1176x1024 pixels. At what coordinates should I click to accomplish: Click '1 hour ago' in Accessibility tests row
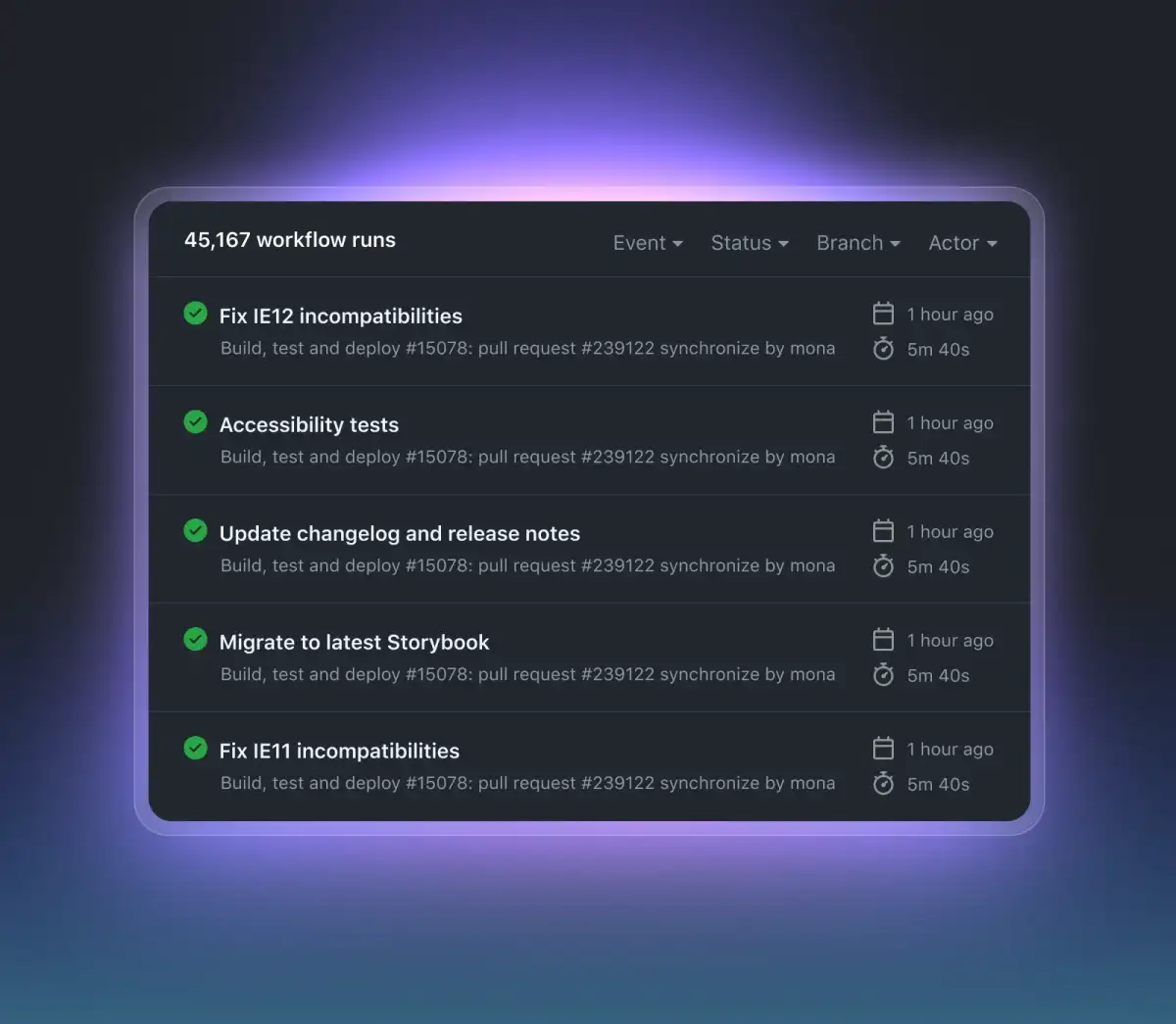tap(950, 423)
